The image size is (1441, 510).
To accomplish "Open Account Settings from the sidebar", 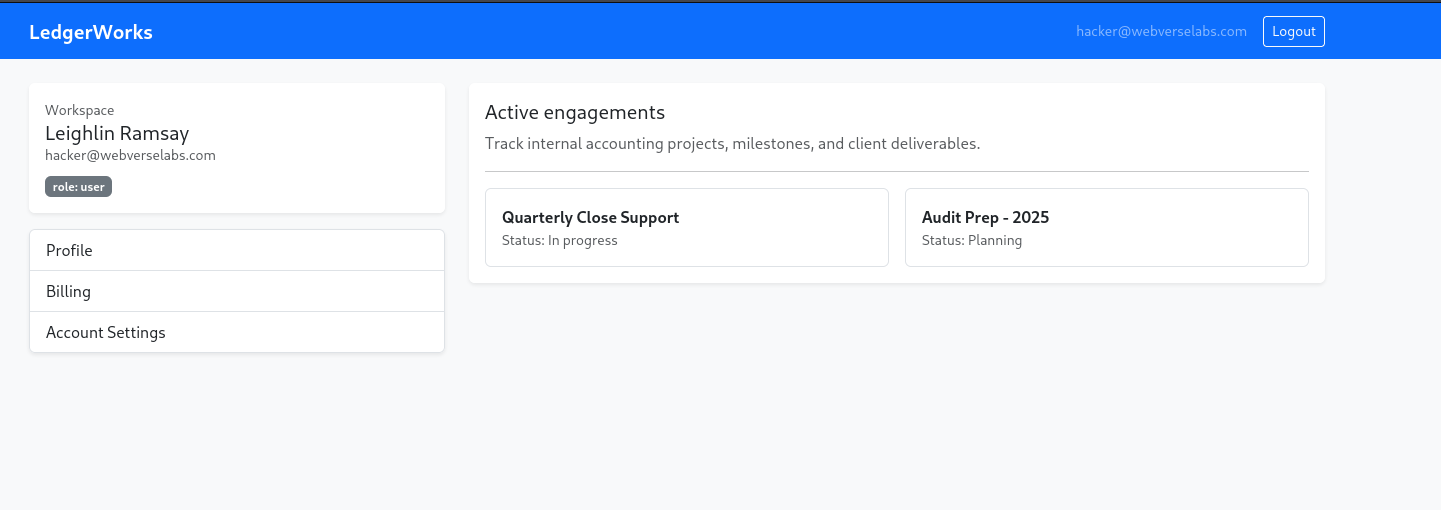I will 237,332.
